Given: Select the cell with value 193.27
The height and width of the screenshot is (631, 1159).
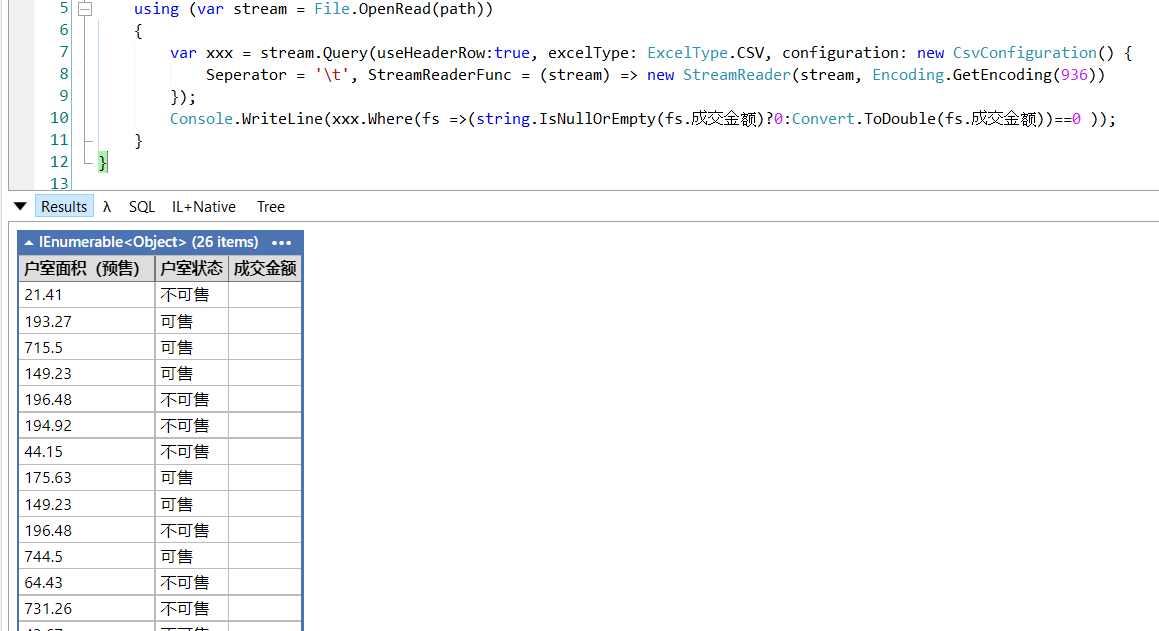Looking at the screenshot, I should (x=86, y=321).
